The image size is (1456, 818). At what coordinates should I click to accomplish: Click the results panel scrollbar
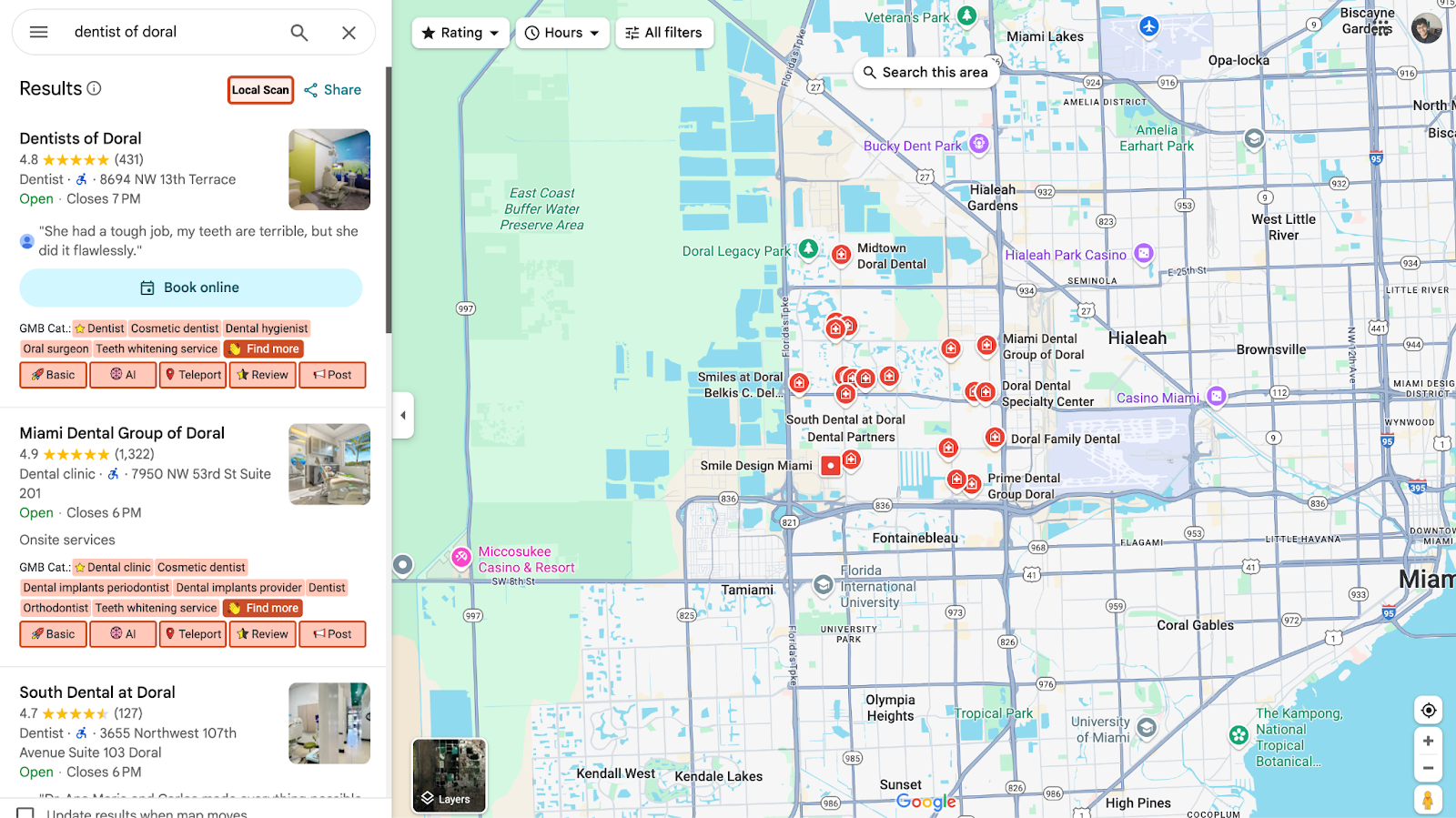tap(389, 200)
